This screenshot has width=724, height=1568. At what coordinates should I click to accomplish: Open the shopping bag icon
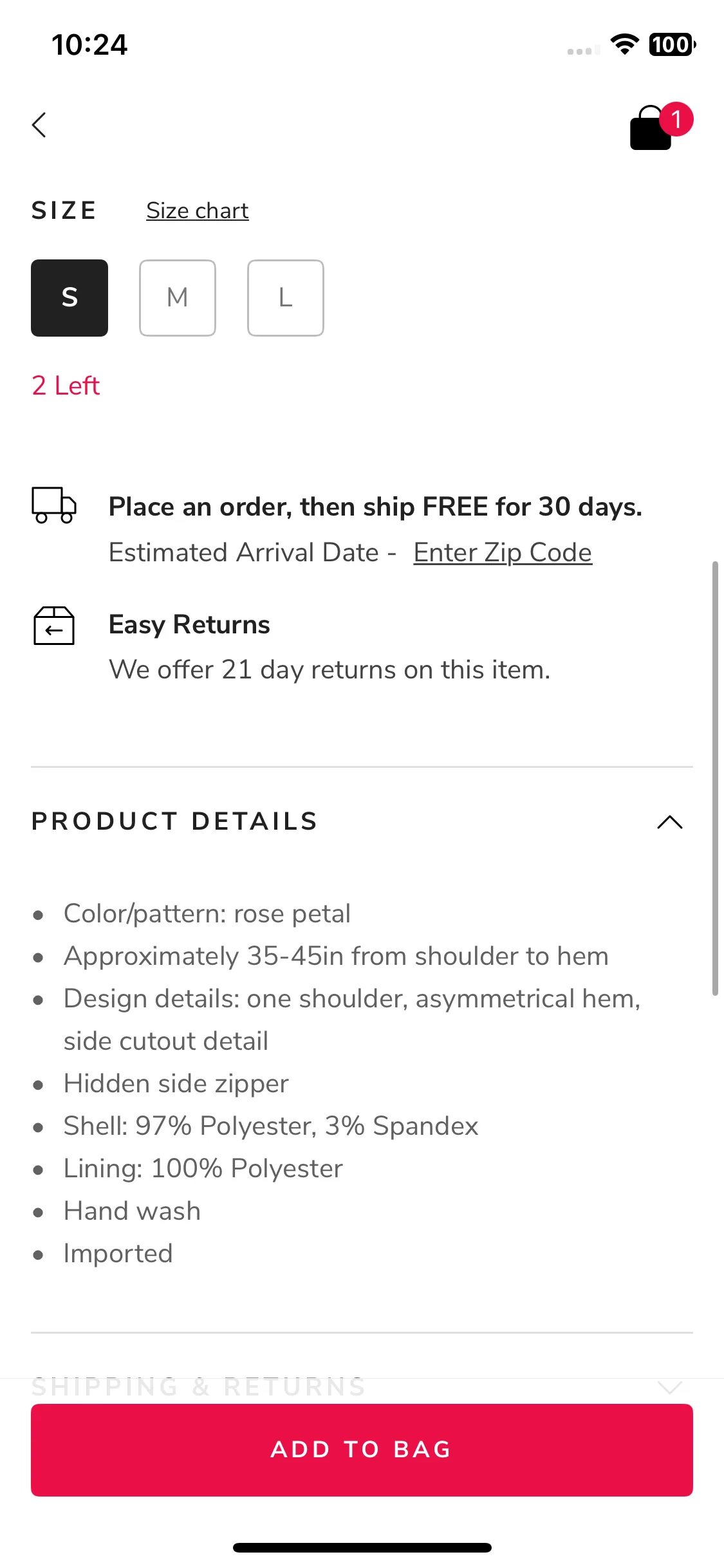coord(651,129)
